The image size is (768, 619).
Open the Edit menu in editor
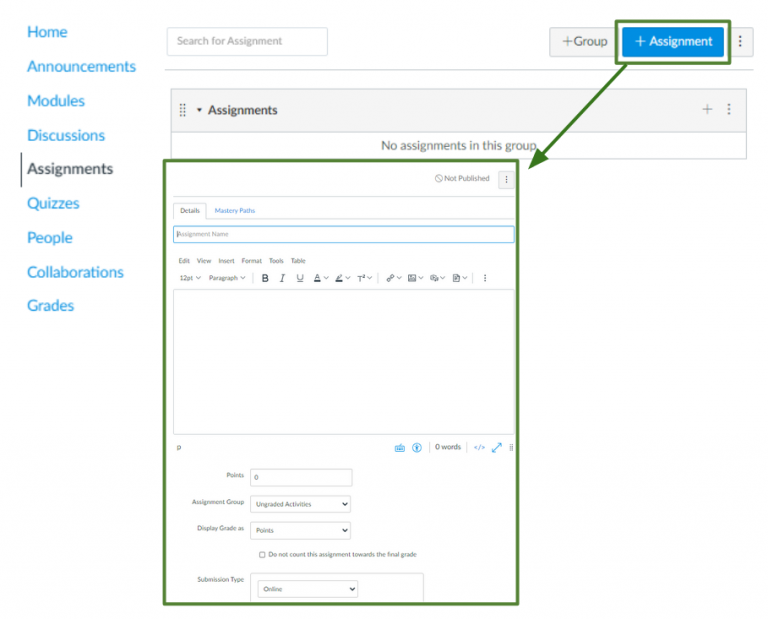(x=184, y=261)
